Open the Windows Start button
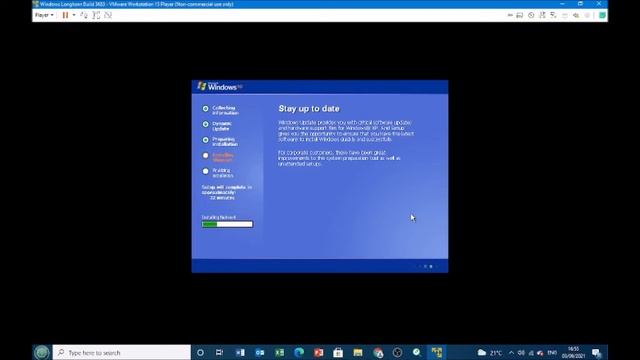 point(42,352)
